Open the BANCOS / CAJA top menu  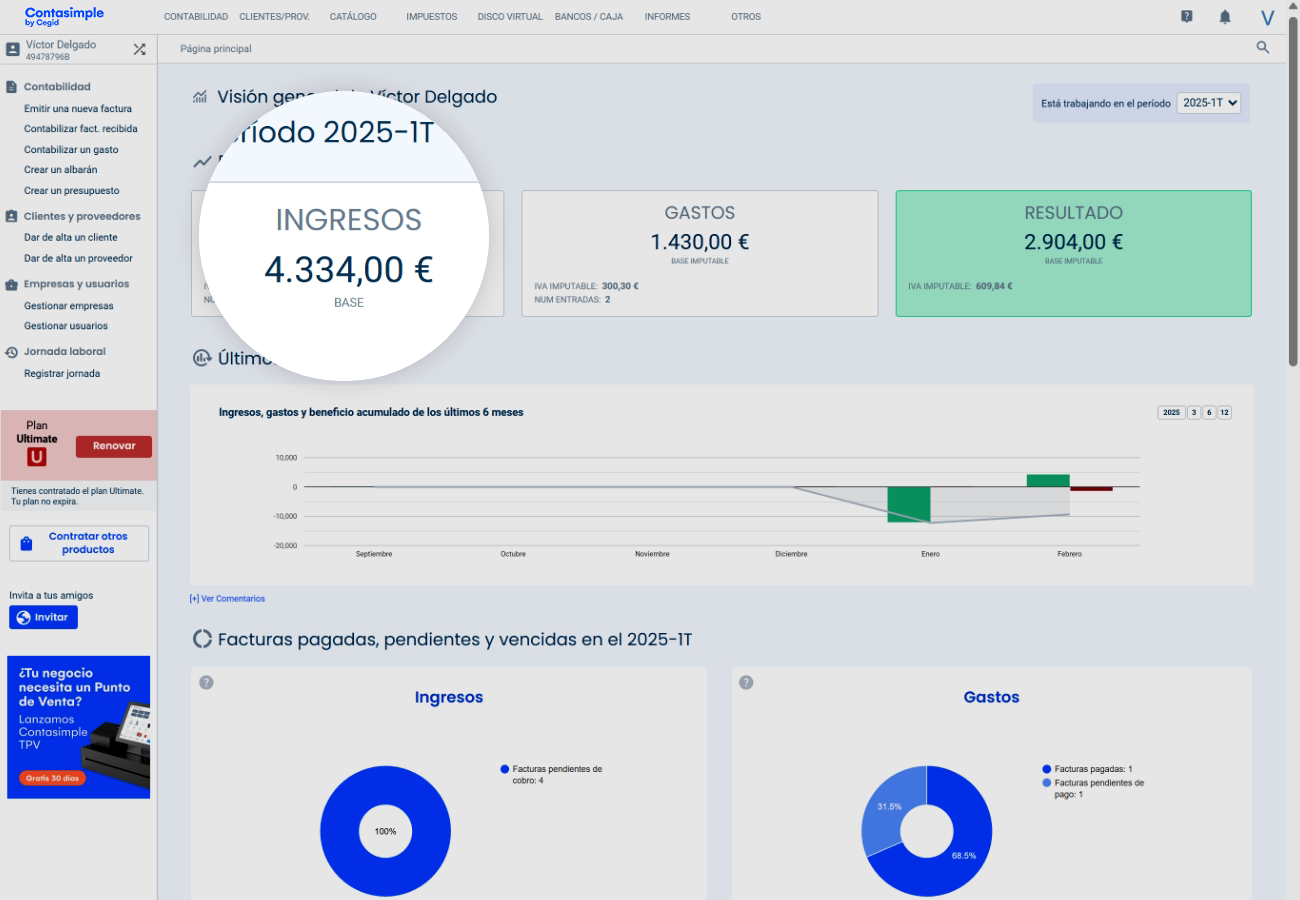pyautogui.click(x=589, y=17)
